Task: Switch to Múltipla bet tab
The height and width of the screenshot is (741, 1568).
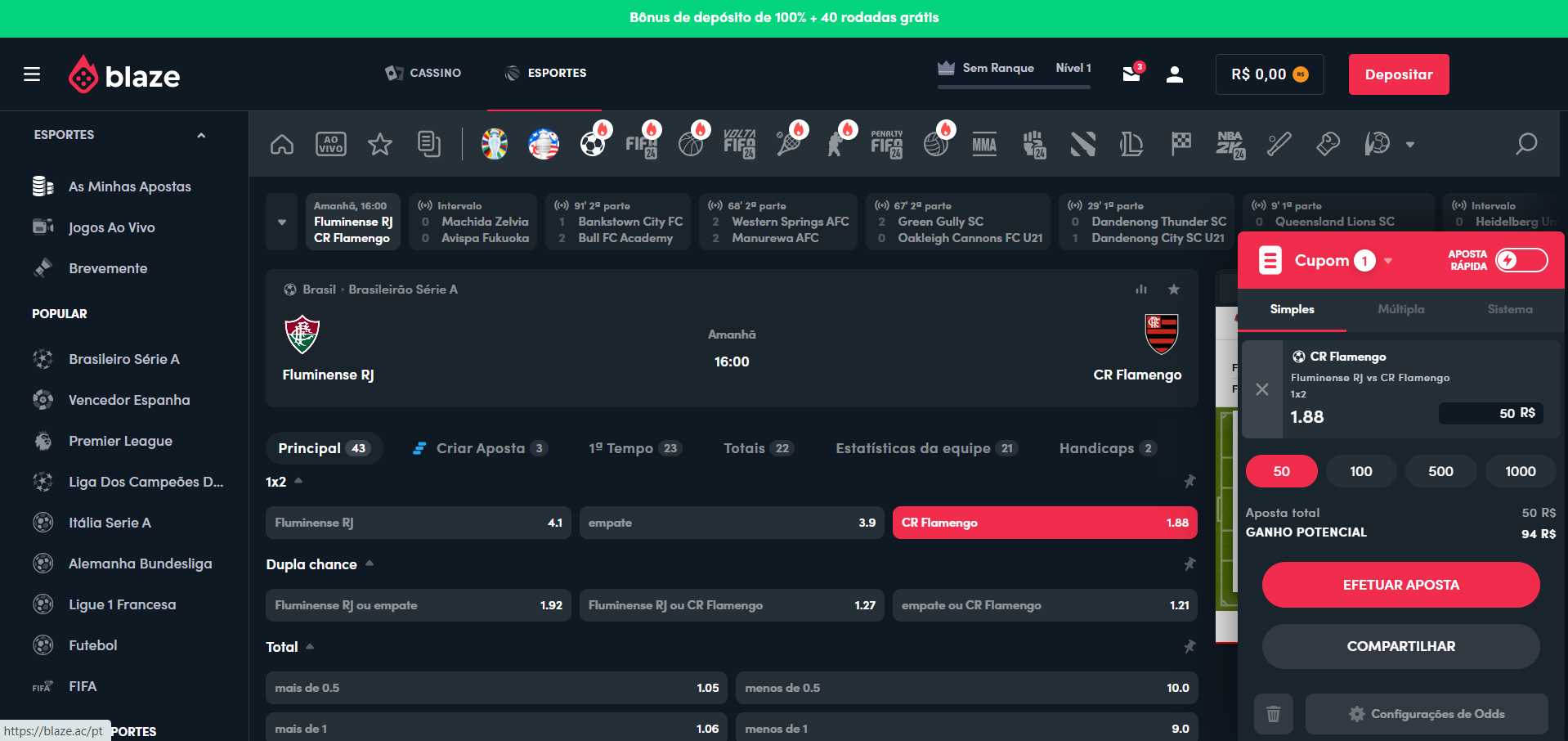Action: (x=1400, y=309)
